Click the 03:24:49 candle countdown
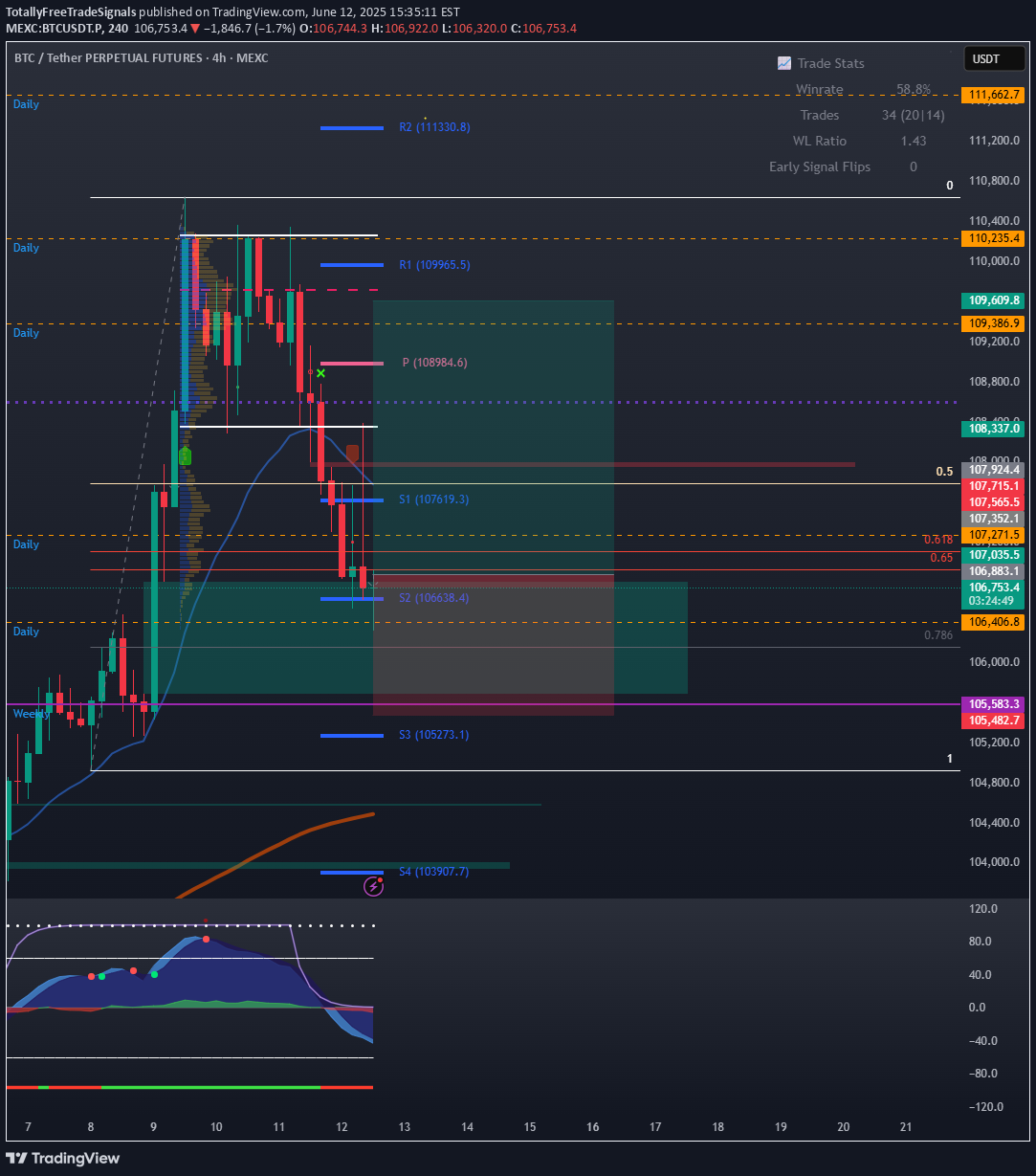1036x1176 pixels. [x=994, y=602]
